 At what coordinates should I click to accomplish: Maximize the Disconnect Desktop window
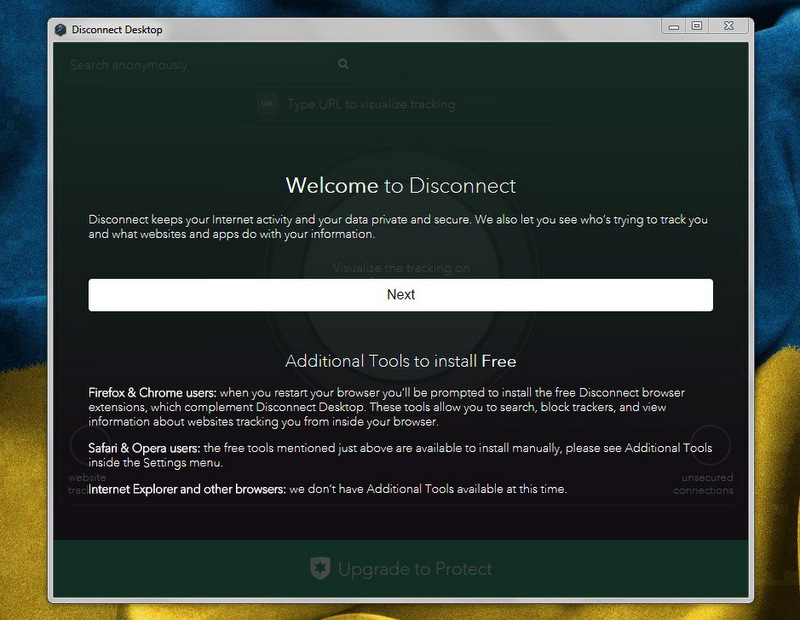point(697,26)
